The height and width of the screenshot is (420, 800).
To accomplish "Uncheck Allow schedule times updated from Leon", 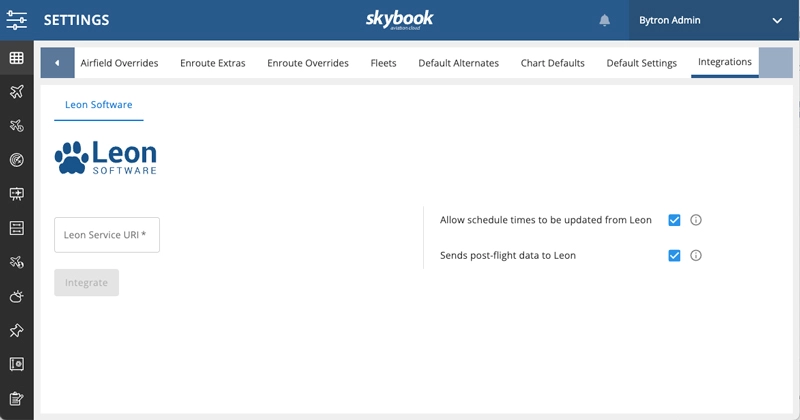I will pos(674,220).
